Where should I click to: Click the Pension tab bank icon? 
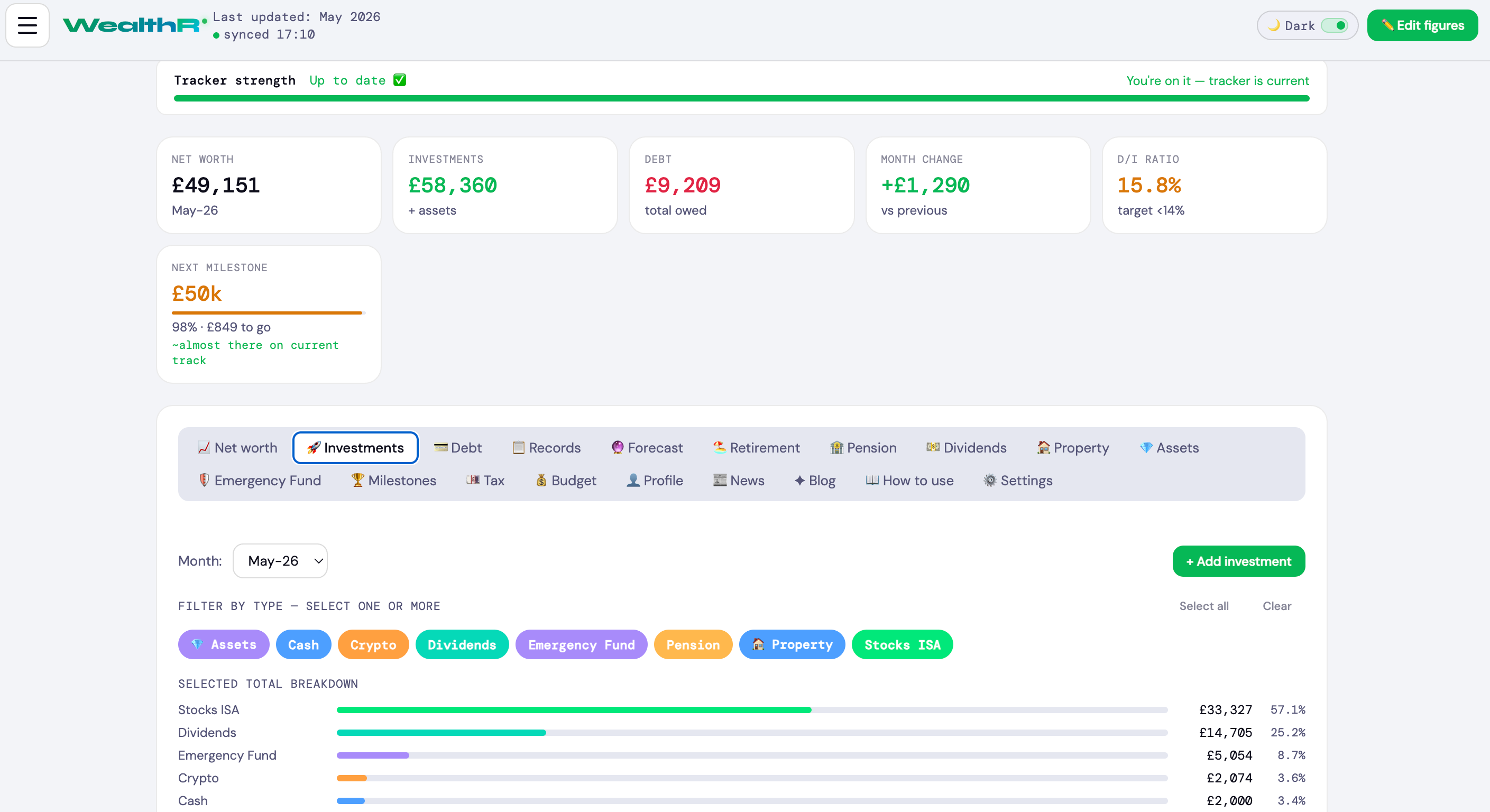click(836, 448)
